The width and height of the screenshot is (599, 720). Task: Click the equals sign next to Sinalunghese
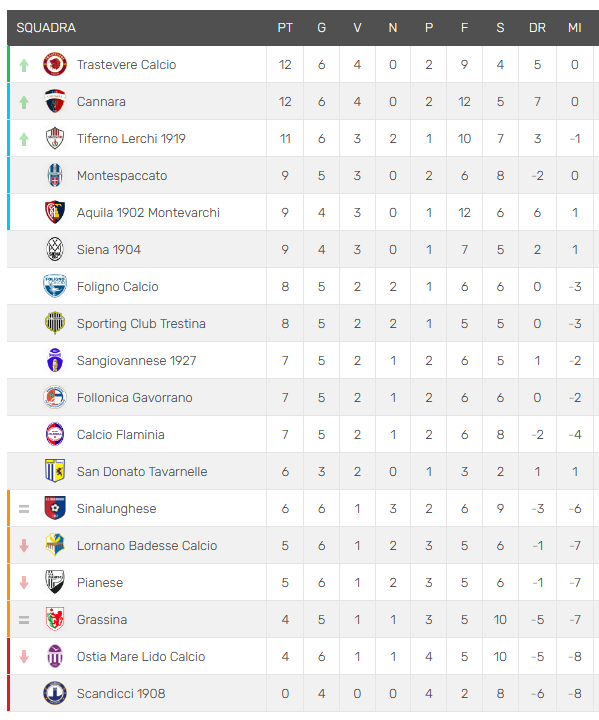click(24, 509)
